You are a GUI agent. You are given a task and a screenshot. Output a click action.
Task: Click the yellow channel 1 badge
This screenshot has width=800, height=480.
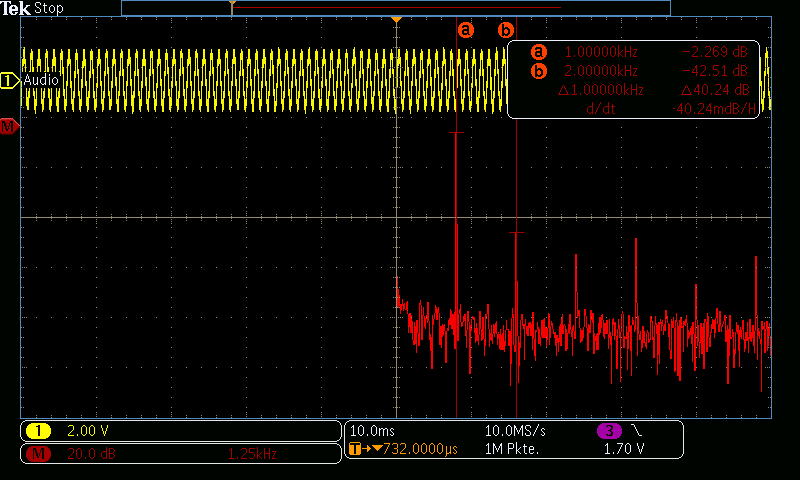[38, 431]
